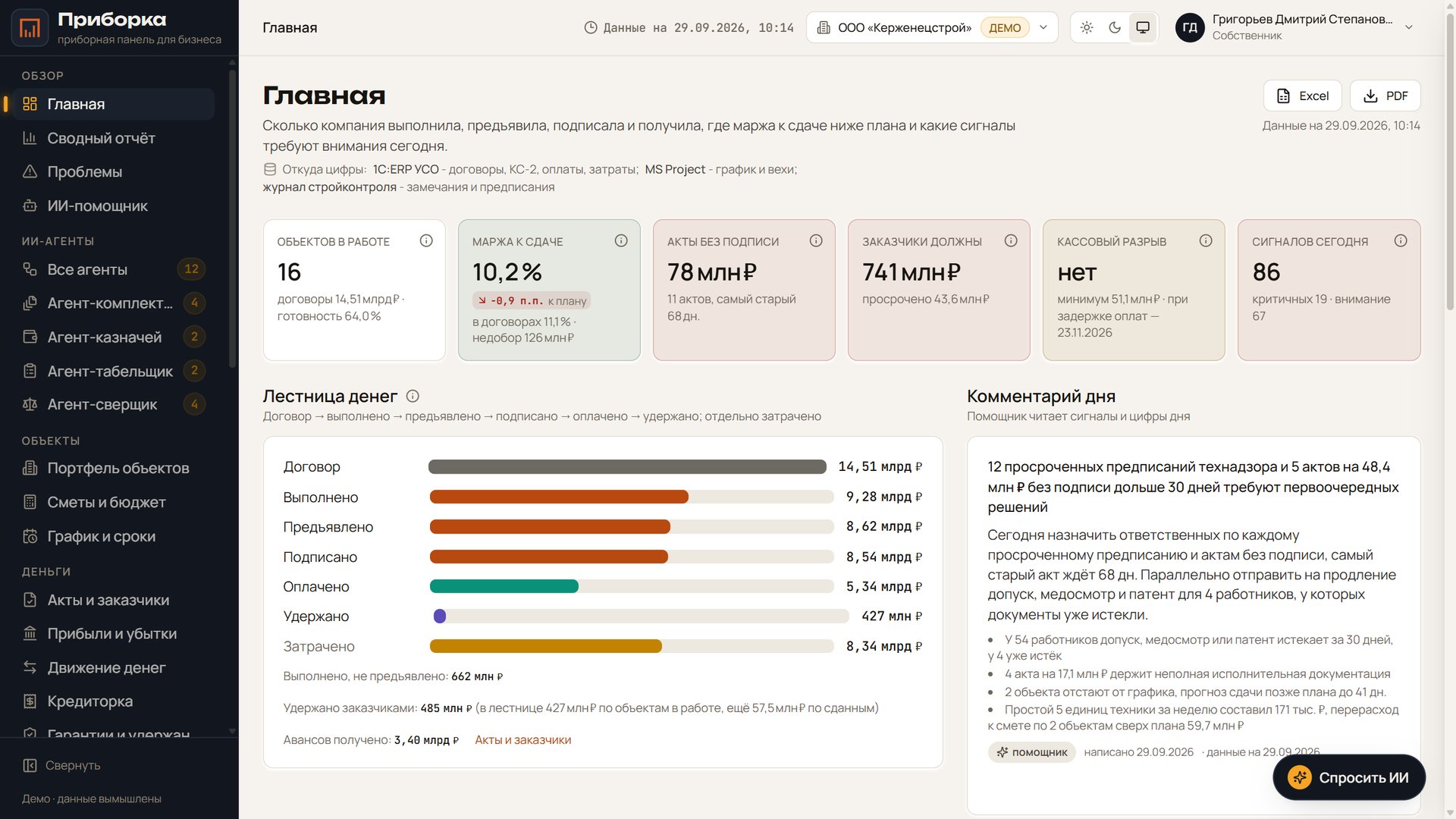This screenshot has height=819, width=1456.
Task: Click the ИИ-помощник robot icon
Action: click(30, 206)
